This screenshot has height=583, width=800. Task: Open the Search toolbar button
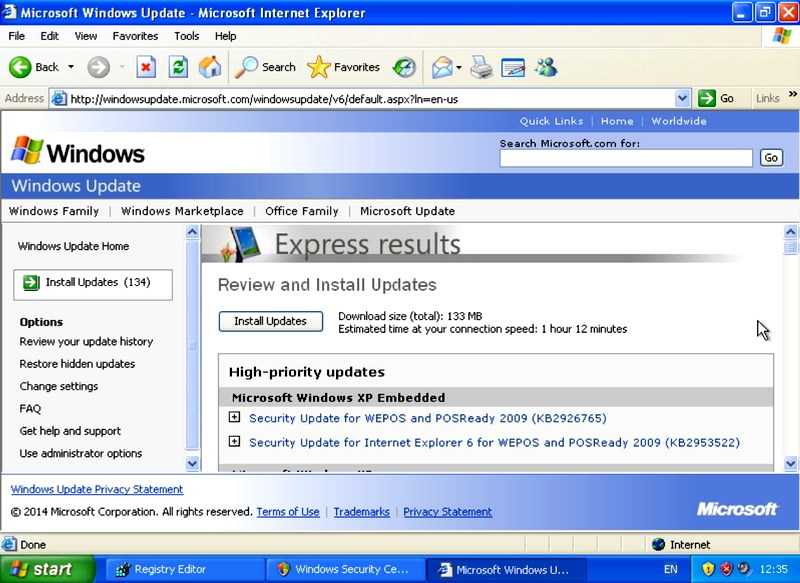click(x=266, y=67)
